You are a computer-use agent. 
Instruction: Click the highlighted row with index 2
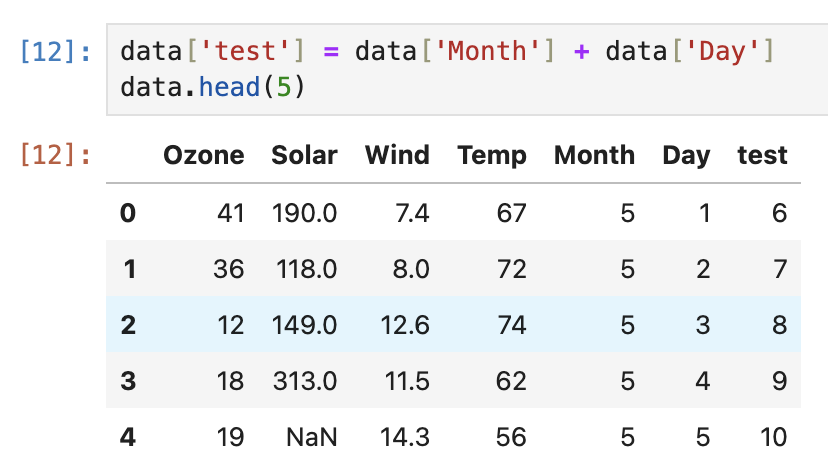pos(454,324)
